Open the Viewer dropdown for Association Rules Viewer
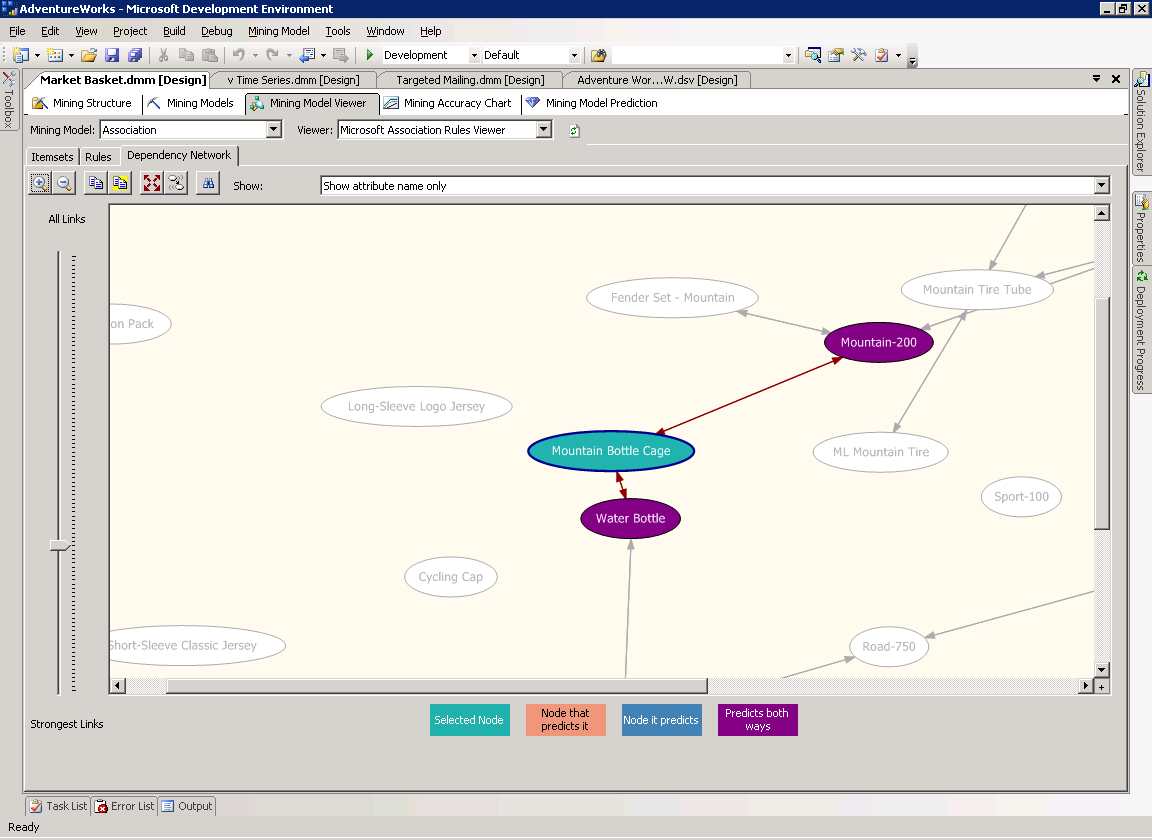 tap(544, 130)
